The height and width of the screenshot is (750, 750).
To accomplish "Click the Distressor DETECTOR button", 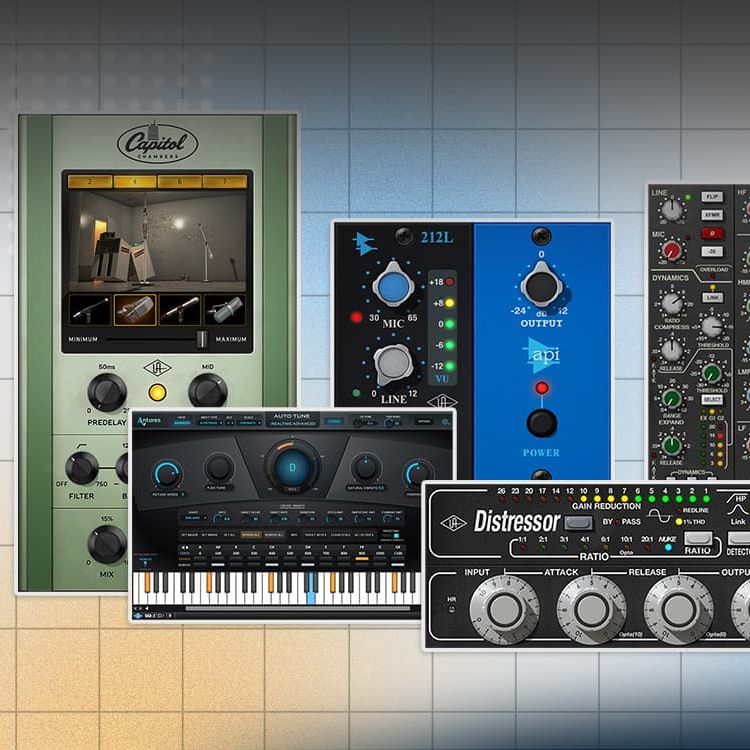I will point(739,538).
